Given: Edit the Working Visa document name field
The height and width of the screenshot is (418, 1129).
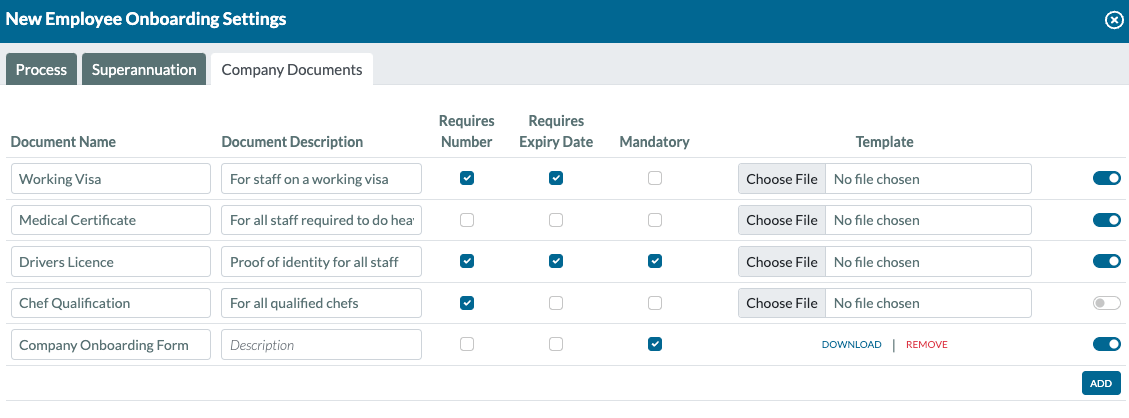Looking at the screenshot, I should point(111,178).
